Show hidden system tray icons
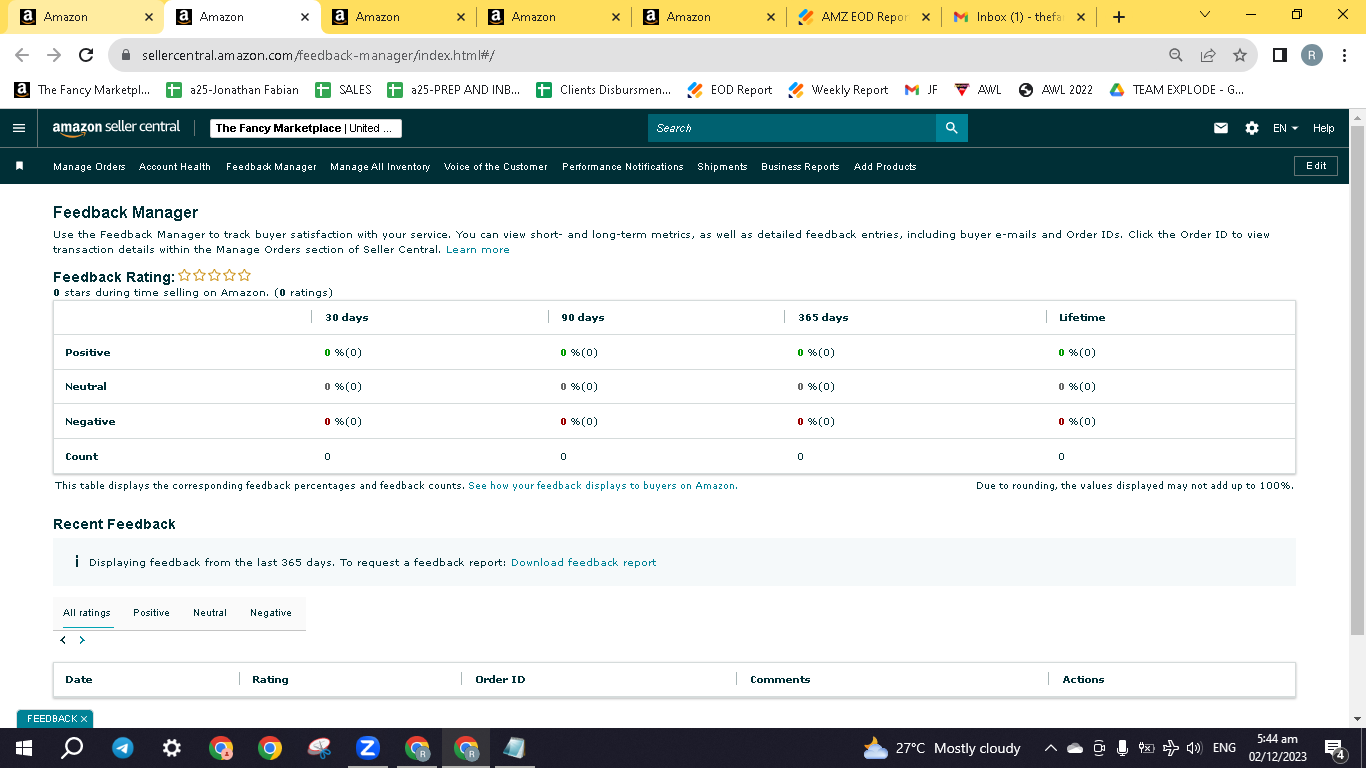The width and height of the screenshot is (1366, 768). (1050, 748)
